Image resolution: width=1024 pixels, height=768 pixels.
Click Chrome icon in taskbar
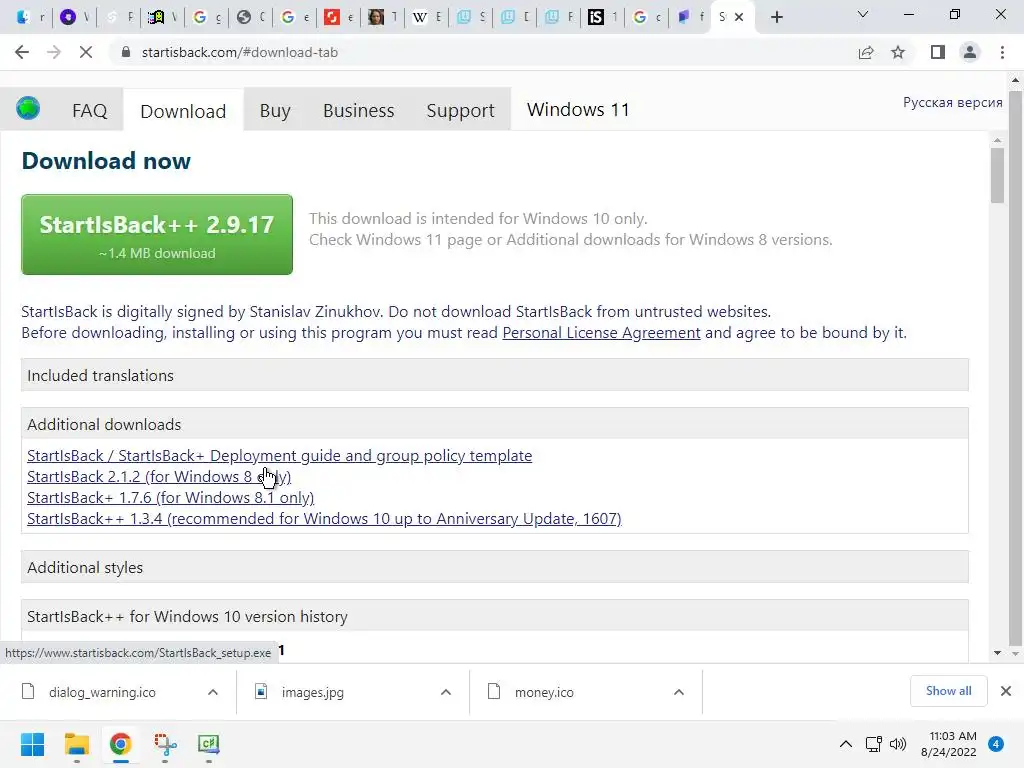(120, 744)
